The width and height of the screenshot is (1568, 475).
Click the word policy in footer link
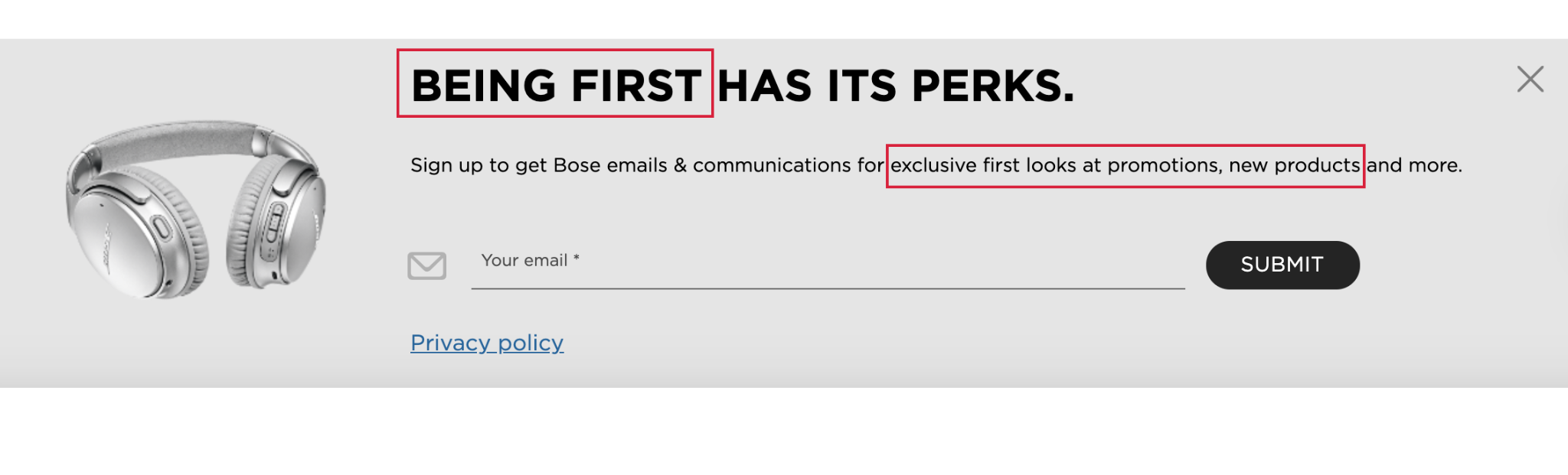pos(531,343)
